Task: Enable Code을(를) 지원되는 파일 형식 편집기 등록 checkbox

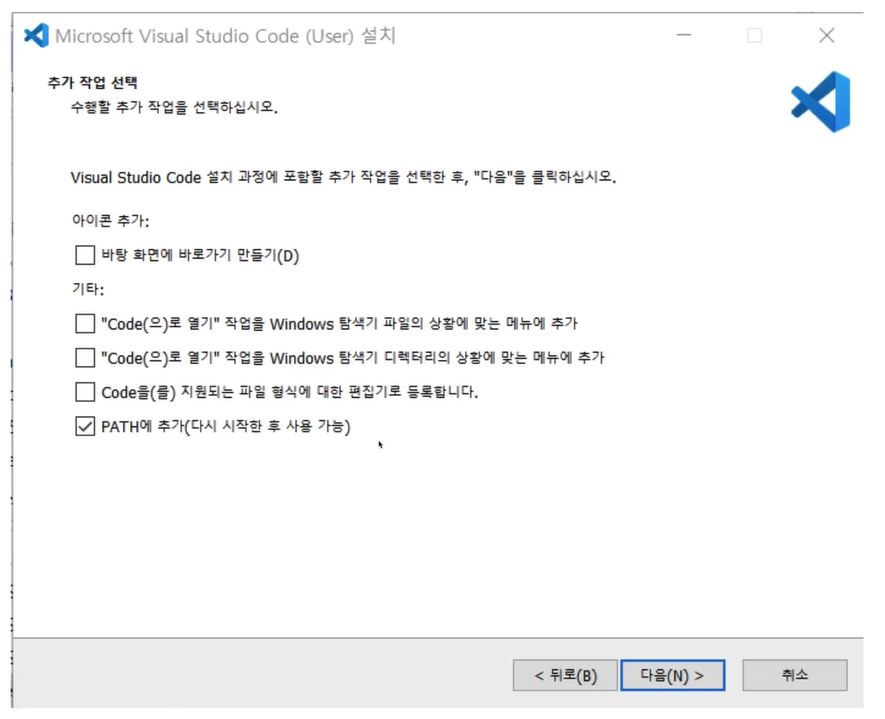Action: pyautogui.click(x=85, y=392)
